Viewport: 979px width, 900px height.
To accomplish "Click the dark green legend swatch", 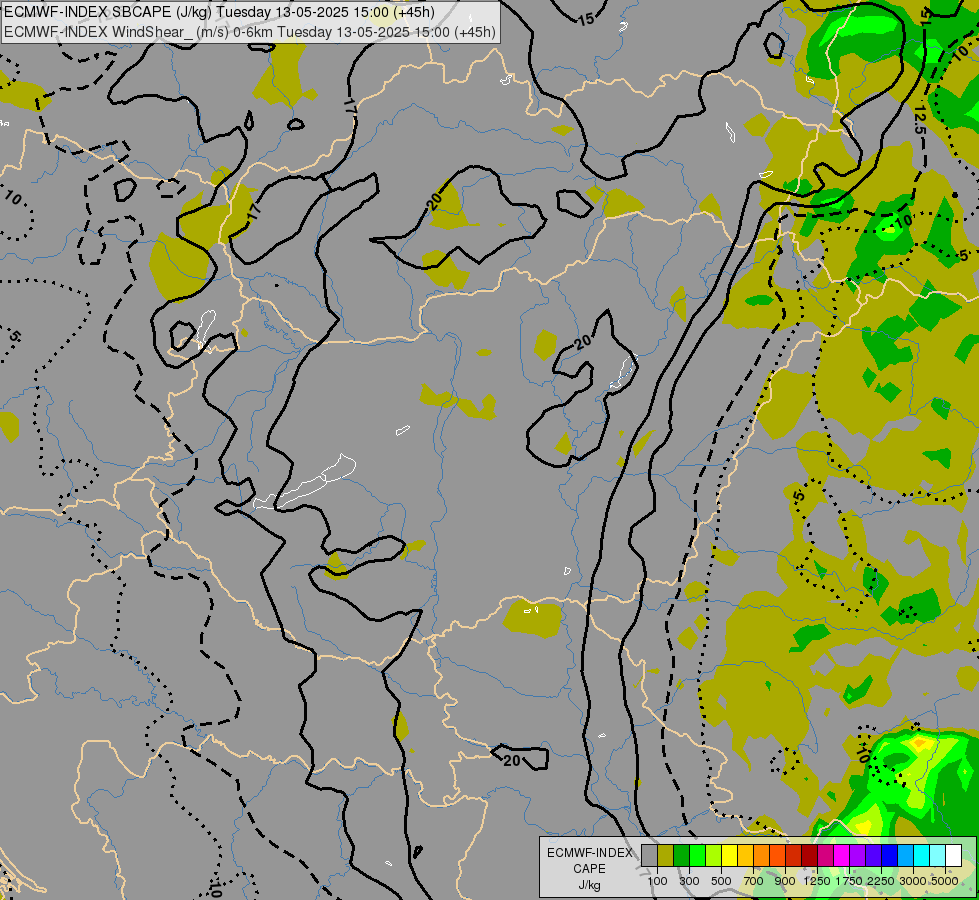I will 681,855.
